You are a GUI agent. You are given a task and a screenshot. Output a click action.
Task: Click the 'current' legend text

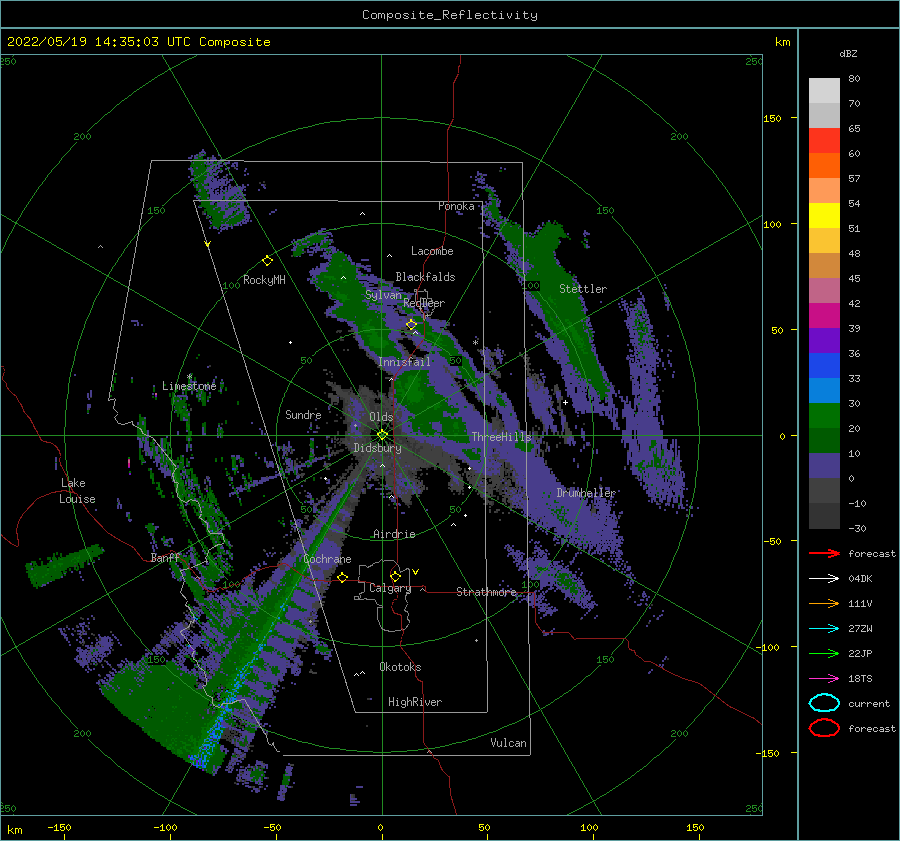pyautogui.click(x=869, y=703)
